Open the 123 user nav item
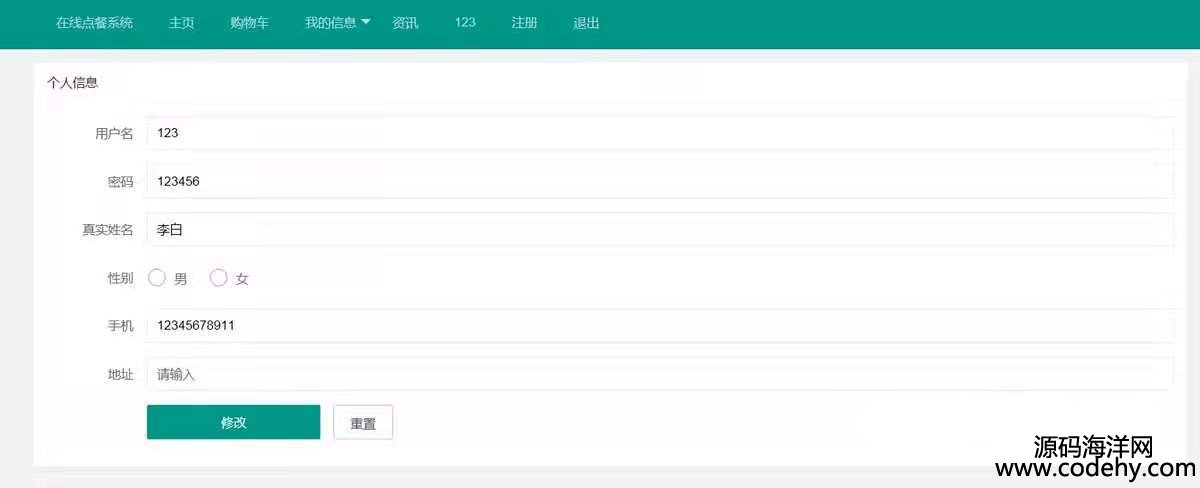The image size is (1200, 488). click(x=465, y=22)
